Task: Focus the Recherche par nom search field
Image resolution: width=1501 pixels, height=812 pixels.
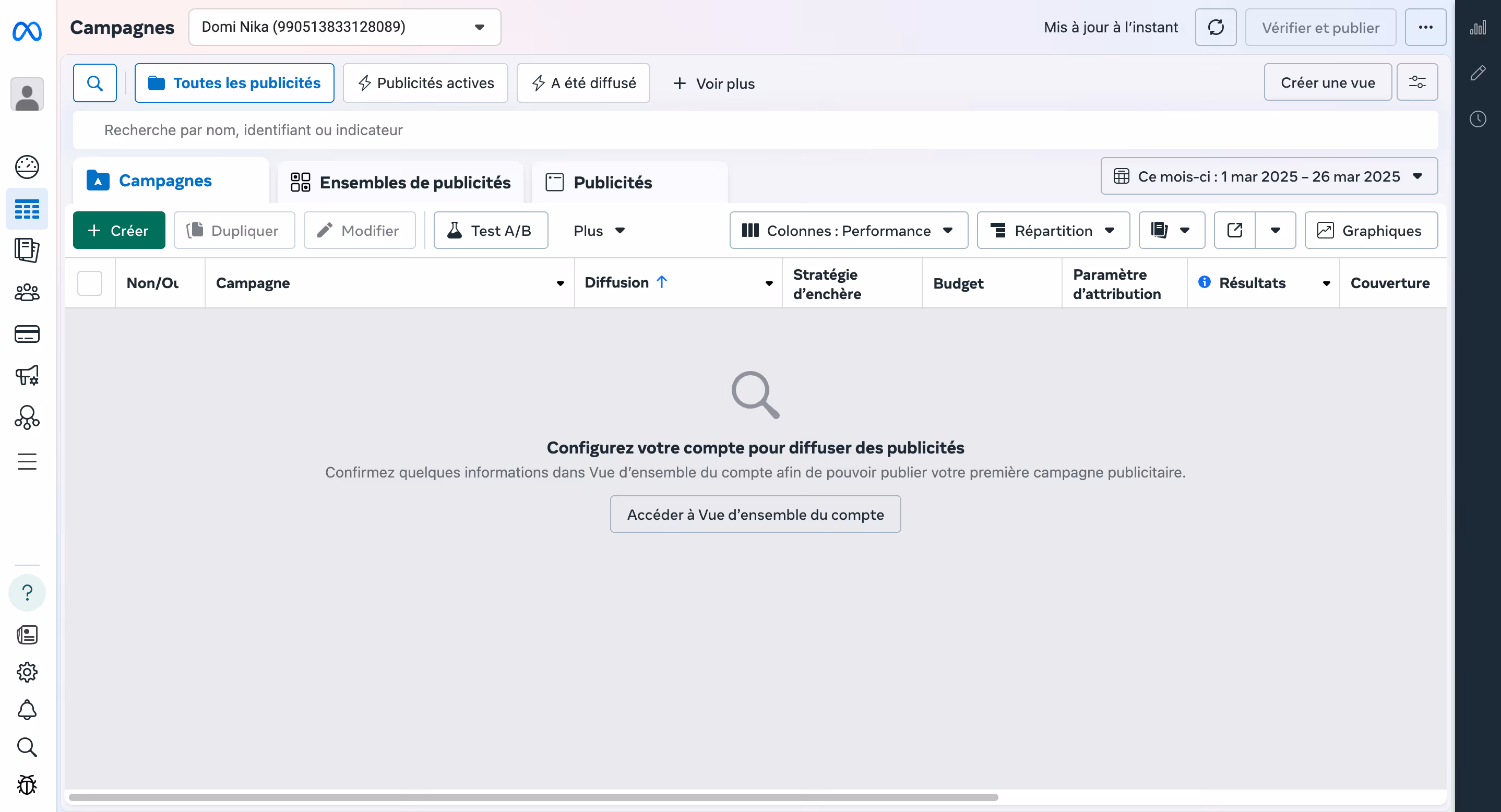Action: click(x=755, y=130)
